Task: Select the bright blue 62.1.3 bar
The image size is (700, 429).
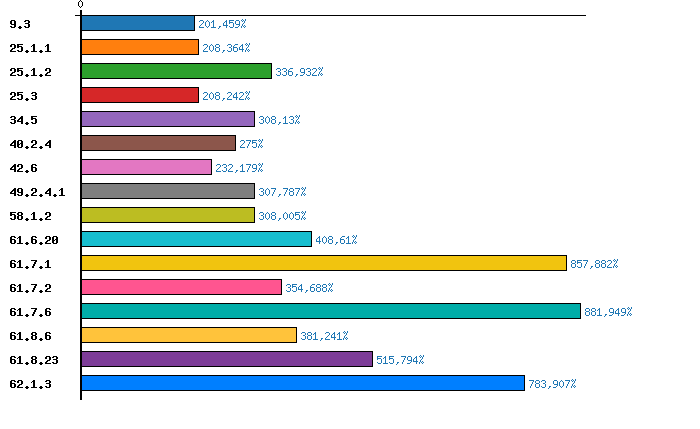Action: [x=302, y=383]
